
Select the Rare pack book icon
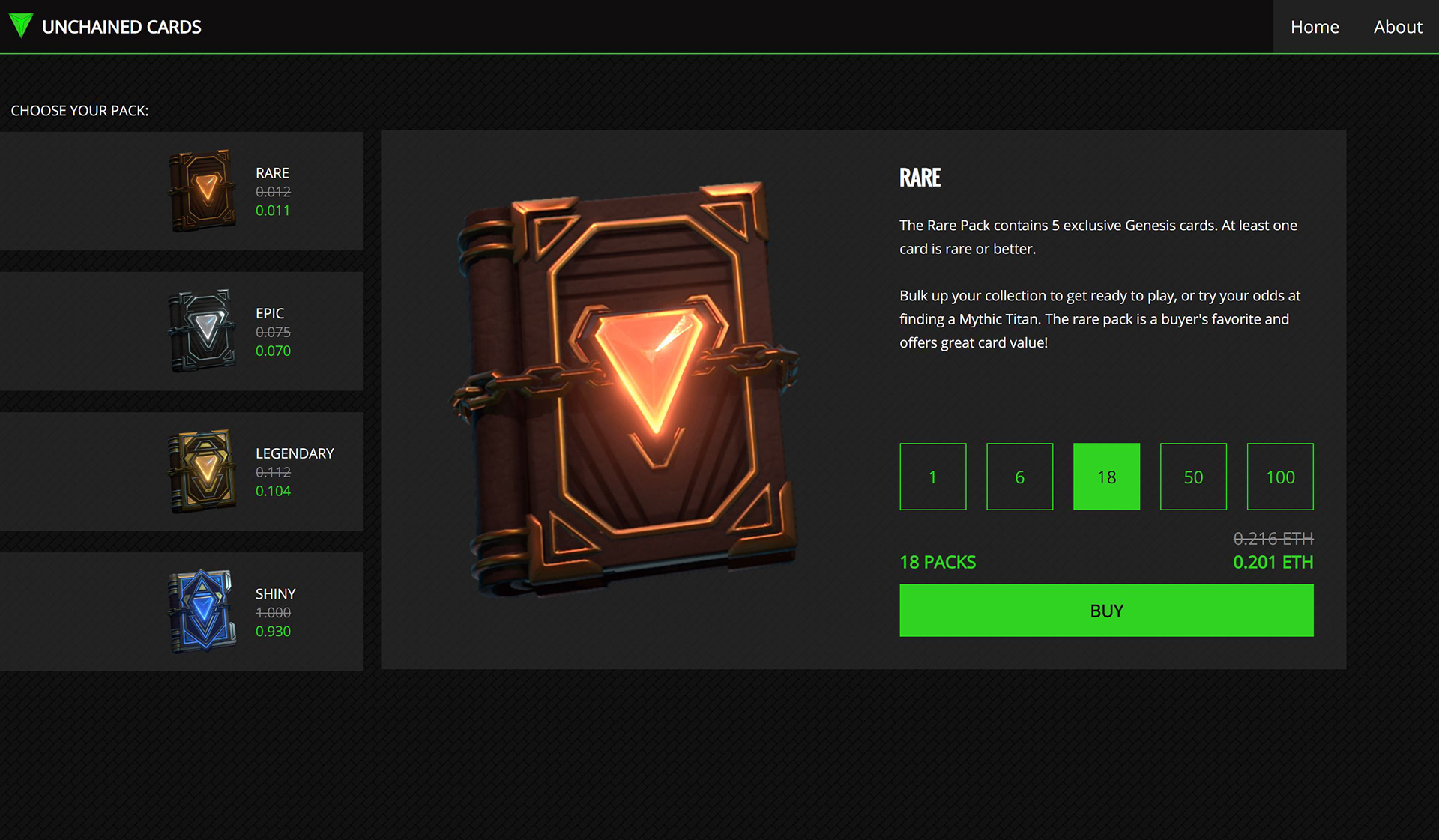coord(202,190)
